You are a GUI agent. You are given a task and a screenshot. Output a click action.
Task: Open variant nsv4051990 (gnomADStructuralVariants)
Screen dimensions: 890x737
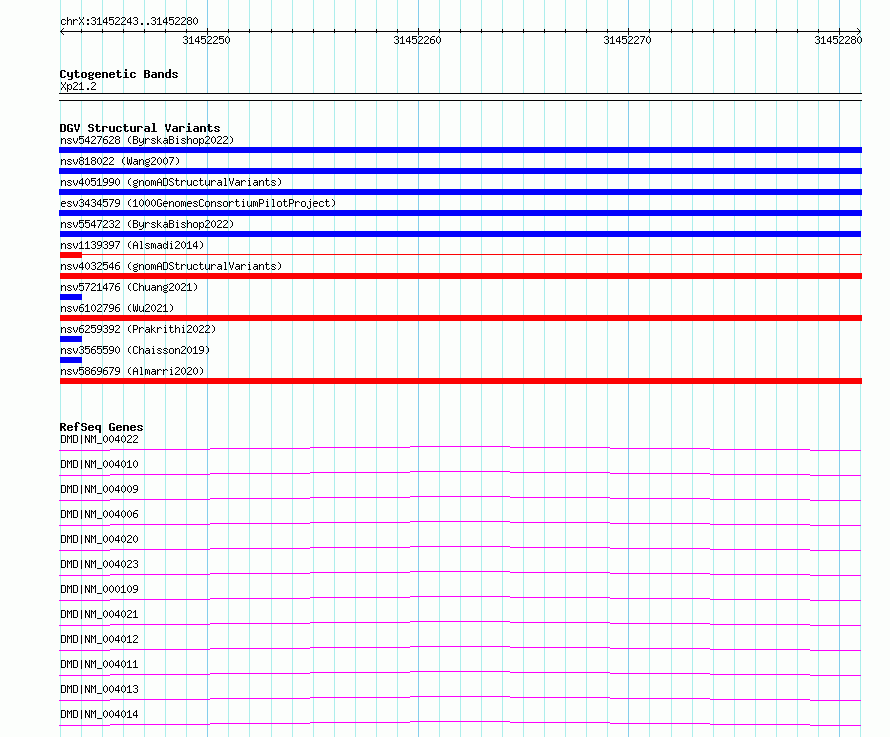(171, 182)
